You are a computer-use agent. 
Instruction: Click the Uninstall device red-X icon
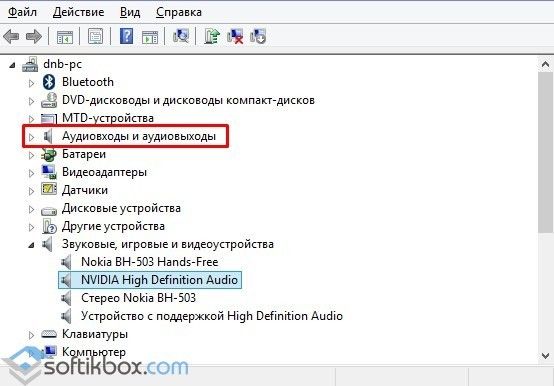(235, 36)
